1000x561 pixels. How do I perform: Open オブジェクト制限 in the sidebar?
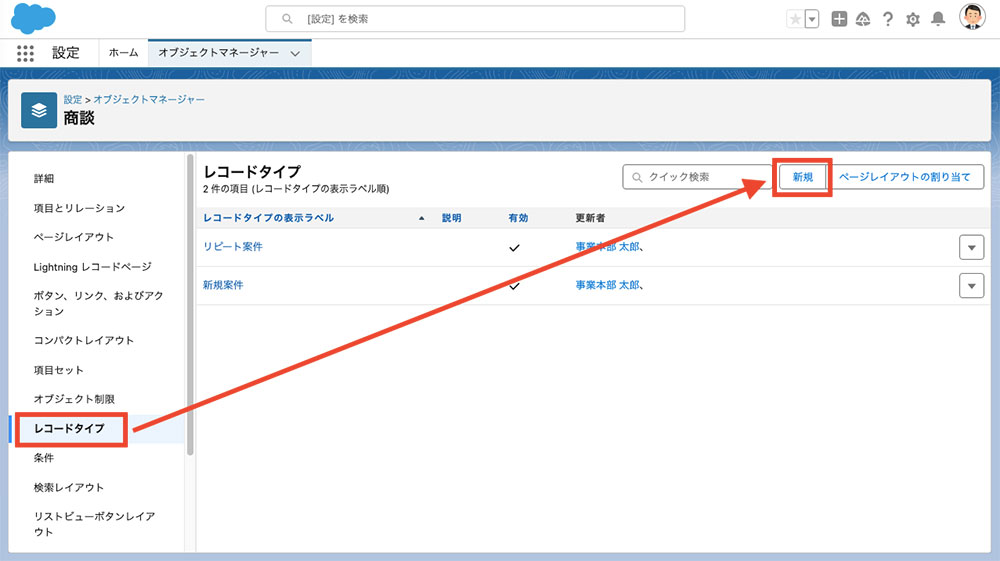tap(74, 399)
